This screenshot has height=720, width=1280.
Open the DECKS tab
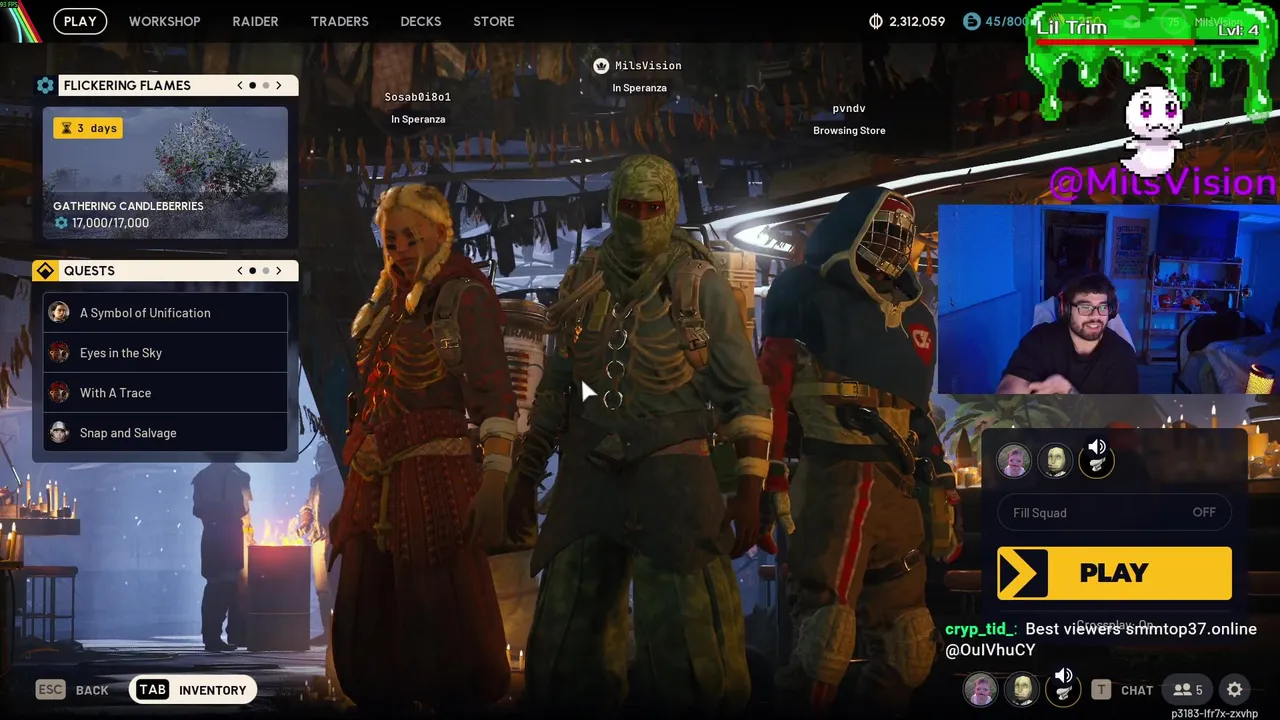420,21
